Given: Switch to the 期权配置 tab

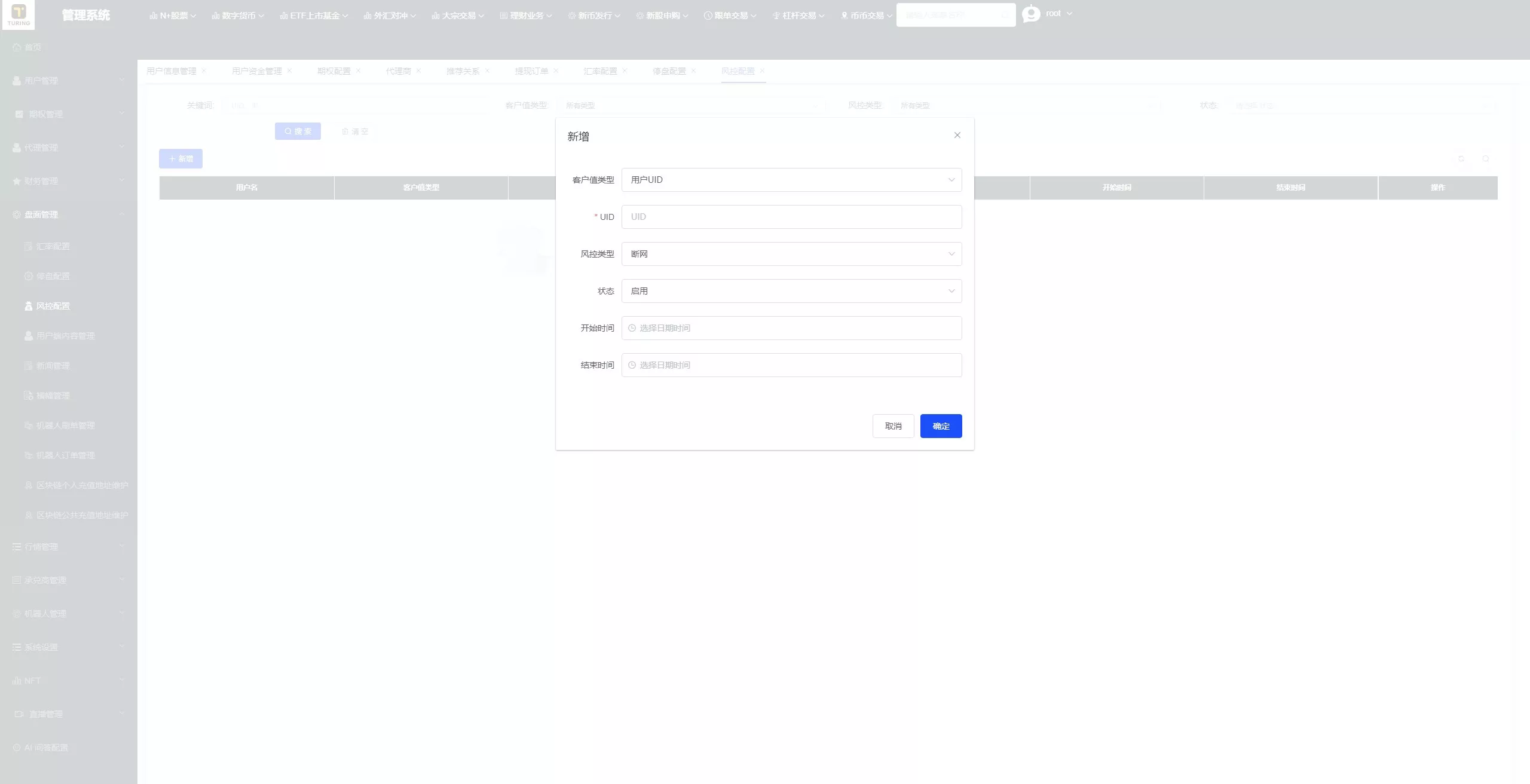Looking at the screenshot, I should (334, 71).
